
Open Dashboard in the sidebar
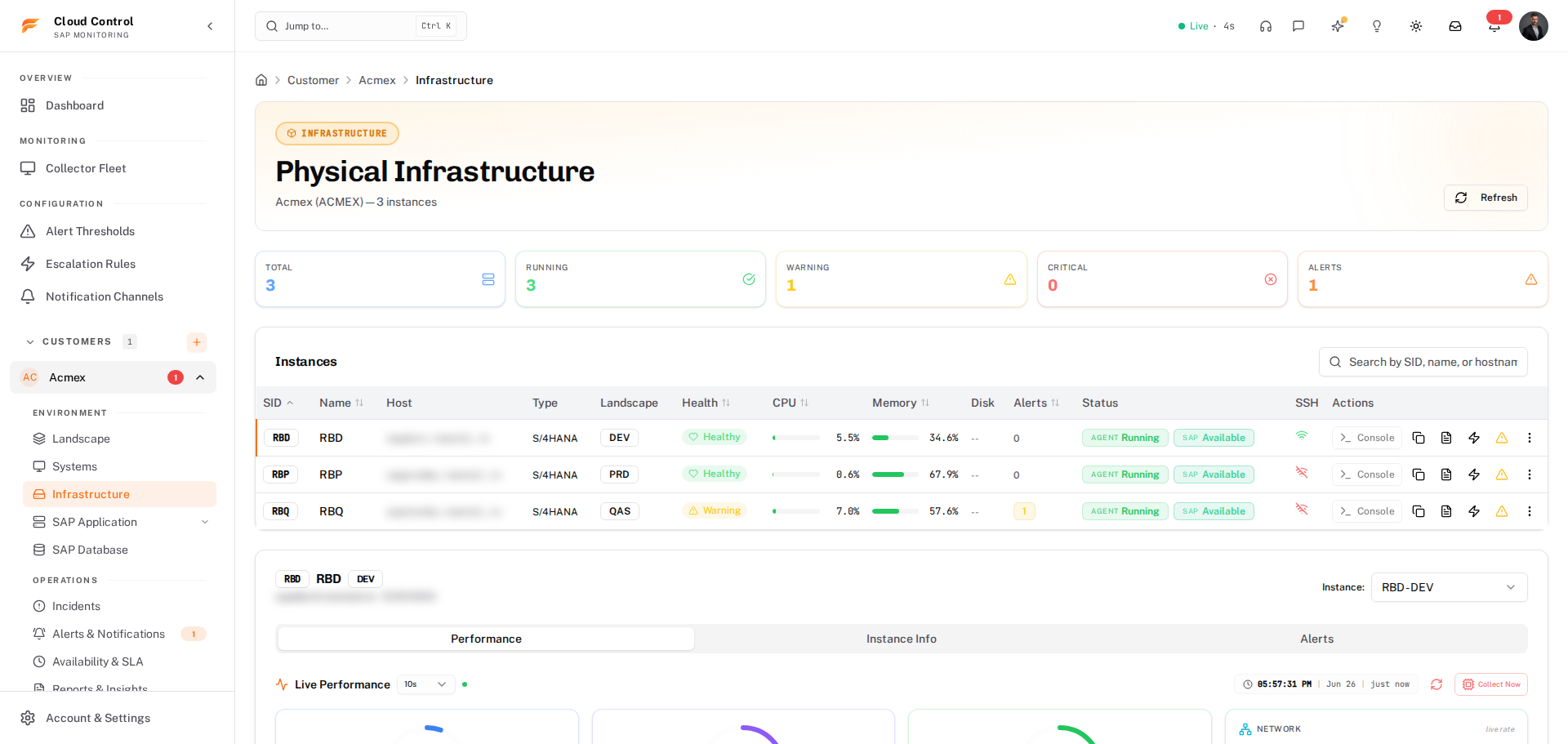(113, 105)
